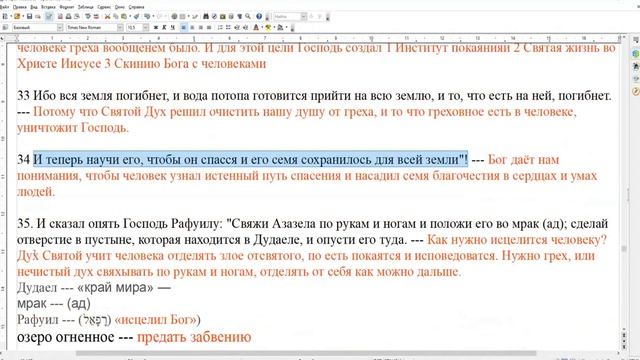Cut the selection with the scissors icon
This screenshot has height=360, width=640.
click(x=107, y=16)
